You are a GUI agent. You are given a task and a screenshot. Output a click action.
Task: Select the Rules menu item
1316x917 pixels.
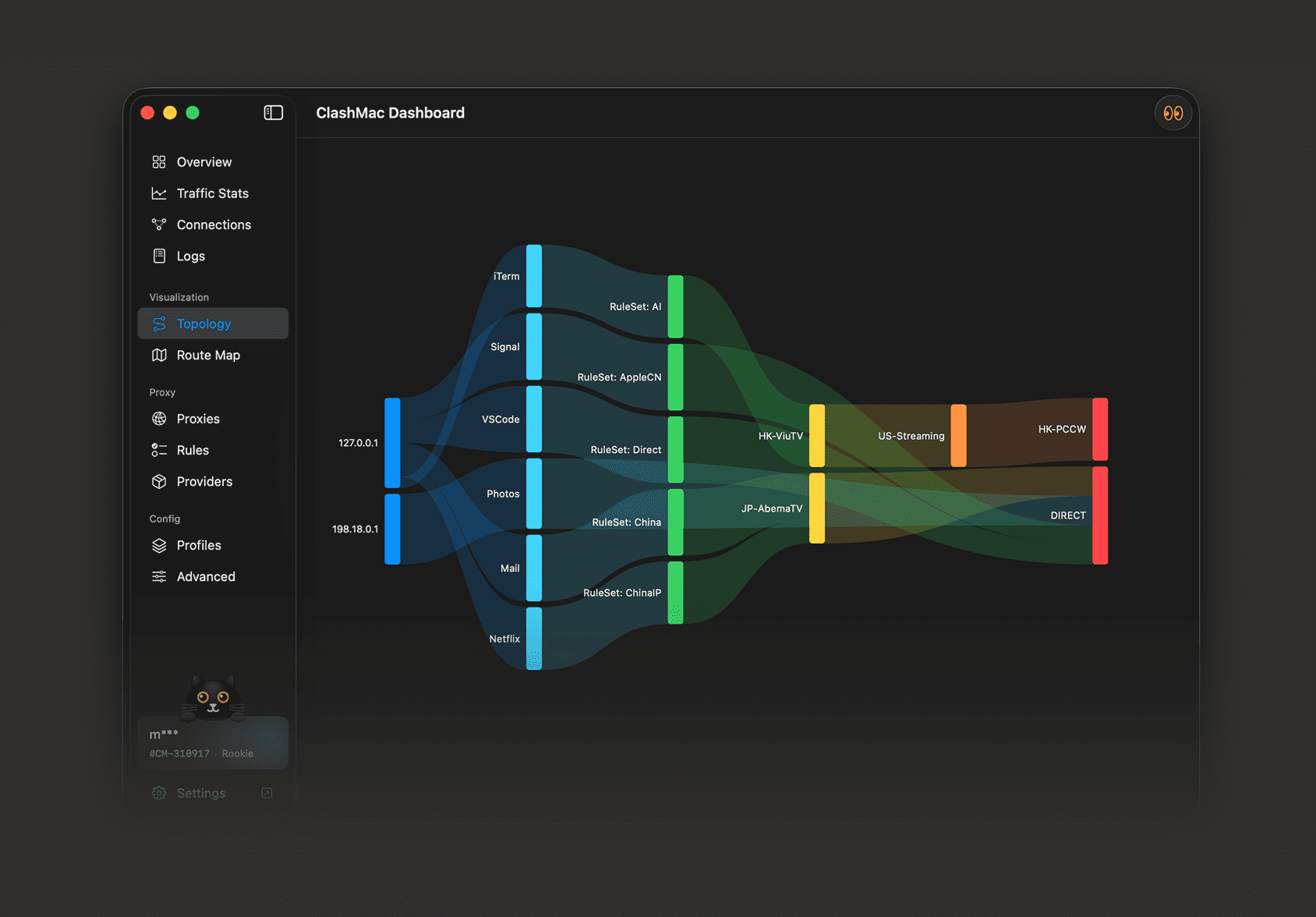213,450
